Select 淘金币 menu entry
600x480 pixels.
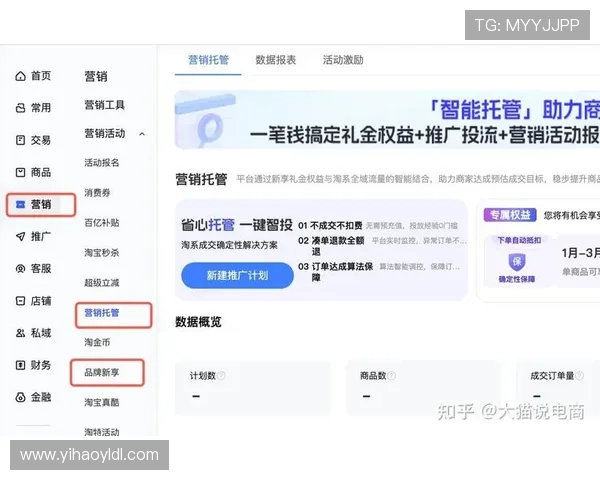point(97,342)
